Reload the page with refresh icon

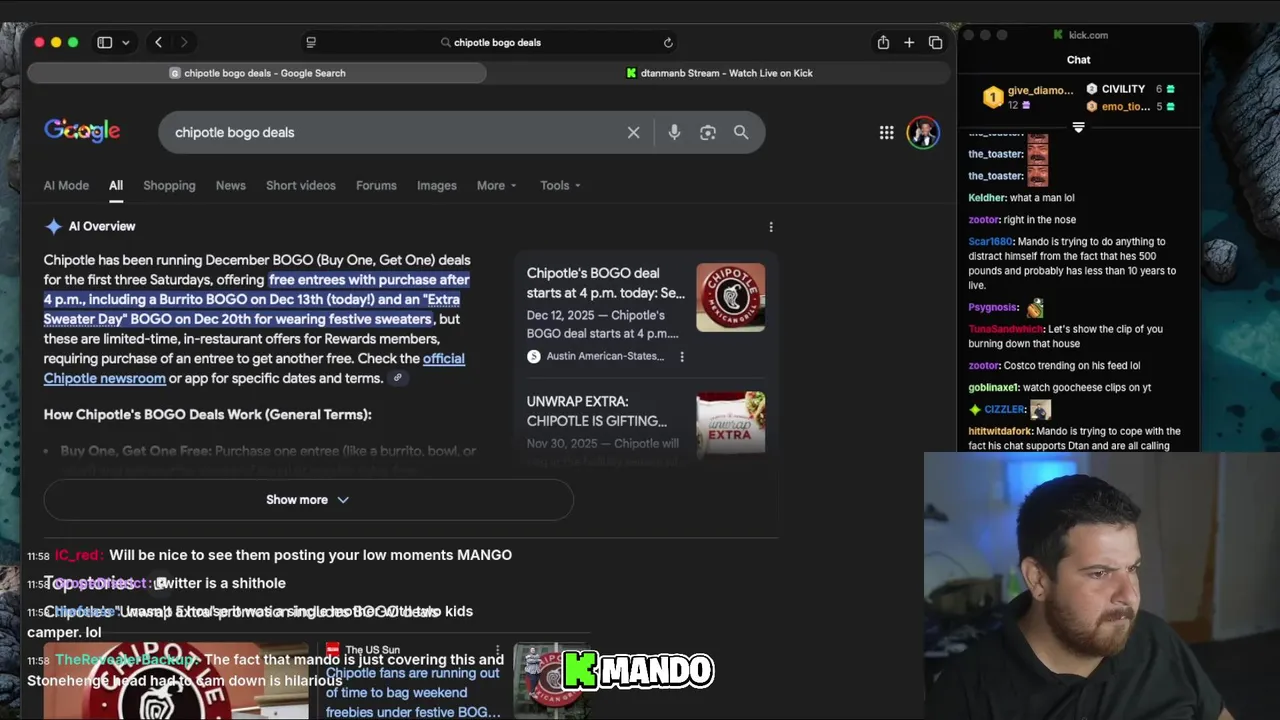tap(668, 42)
